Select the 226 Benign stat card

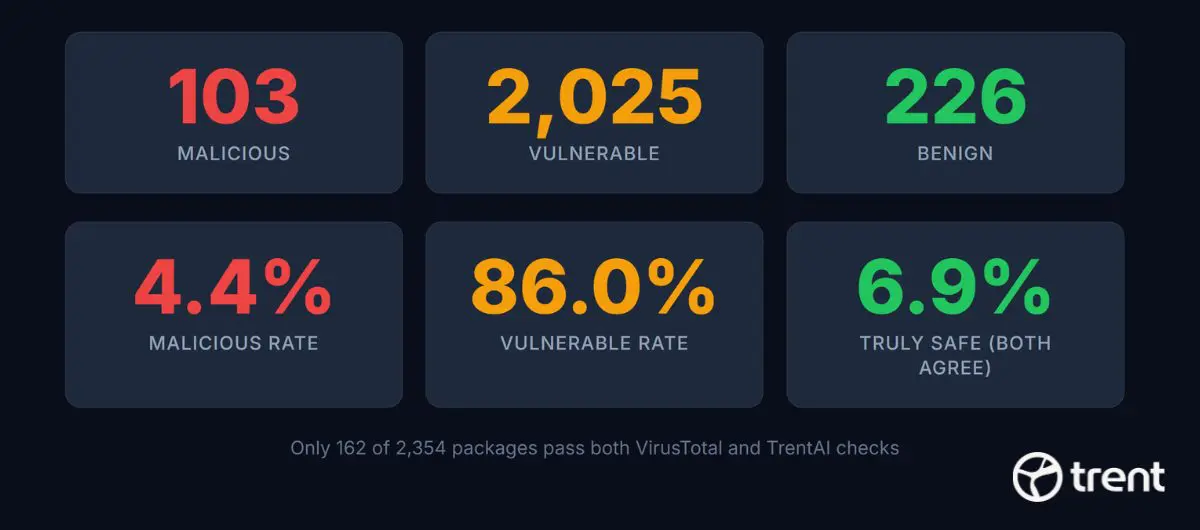(955, 113)
